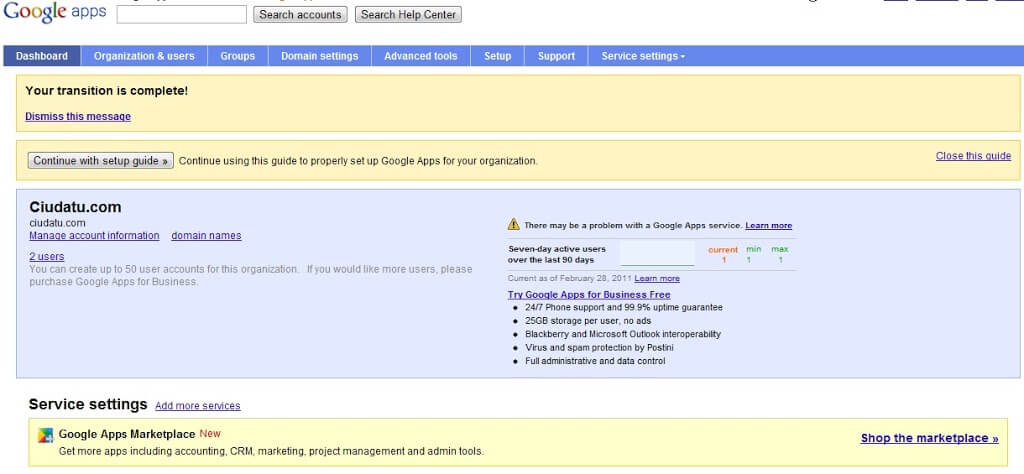This screenshot has width=1024, height=474.
Task: Click Continue with setup guide button
Action: 101,161
